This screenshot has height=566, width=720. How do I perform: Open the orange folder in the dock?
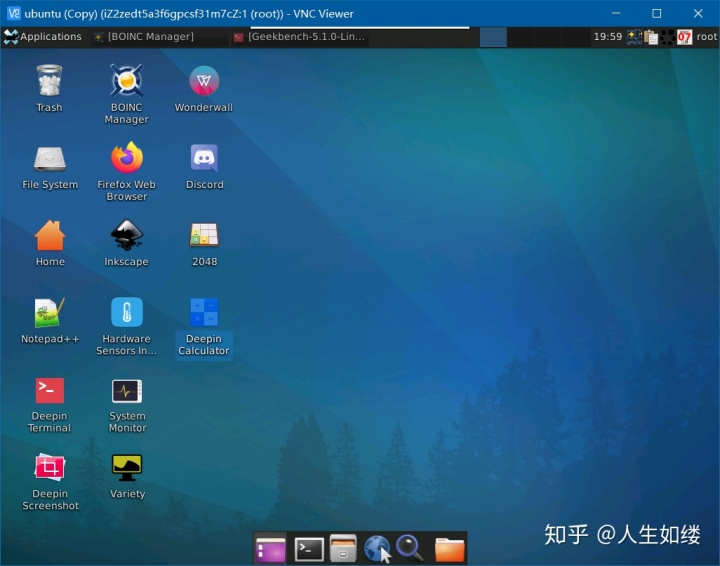450,549
